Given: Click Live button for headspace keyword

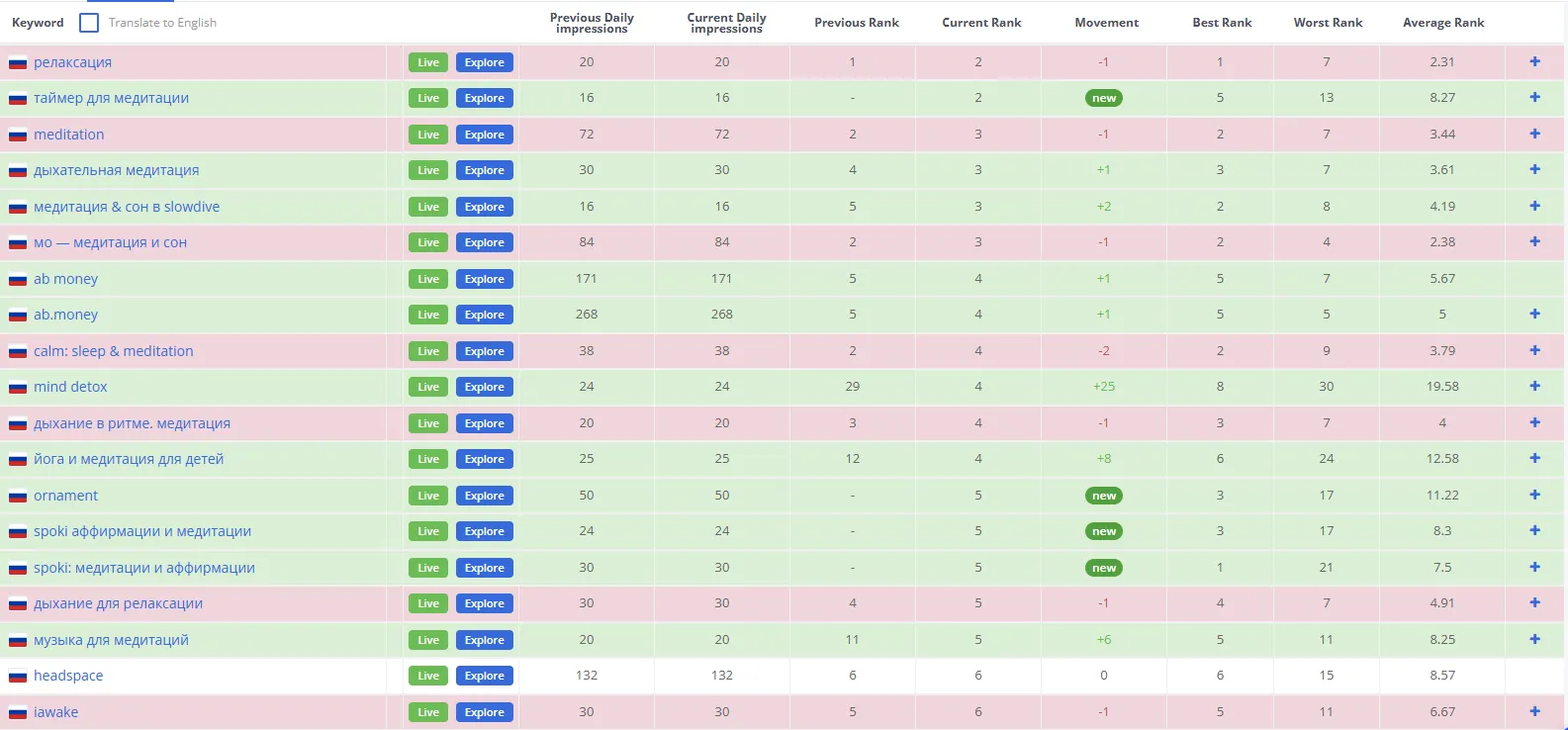Looking at the screenshot, I should [x=428, y=676].
